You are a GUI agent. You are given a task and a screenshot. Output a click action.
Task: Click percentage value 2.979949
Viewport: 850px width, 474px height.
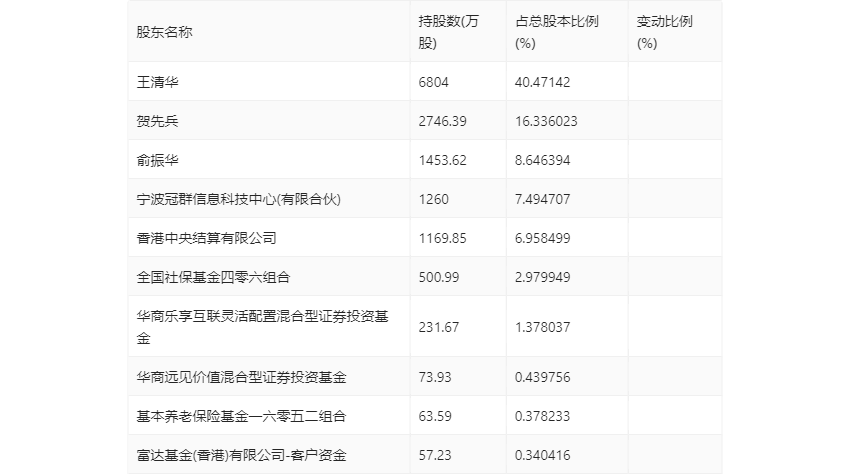[x=543, y=277]
